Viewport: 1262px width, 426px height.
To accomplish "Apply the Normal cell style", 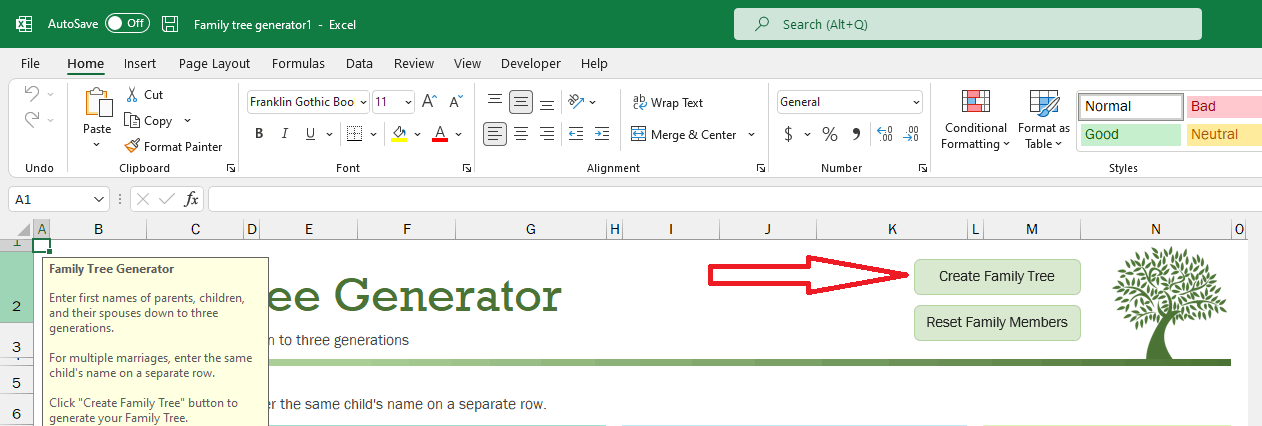I will point(1131,106).
